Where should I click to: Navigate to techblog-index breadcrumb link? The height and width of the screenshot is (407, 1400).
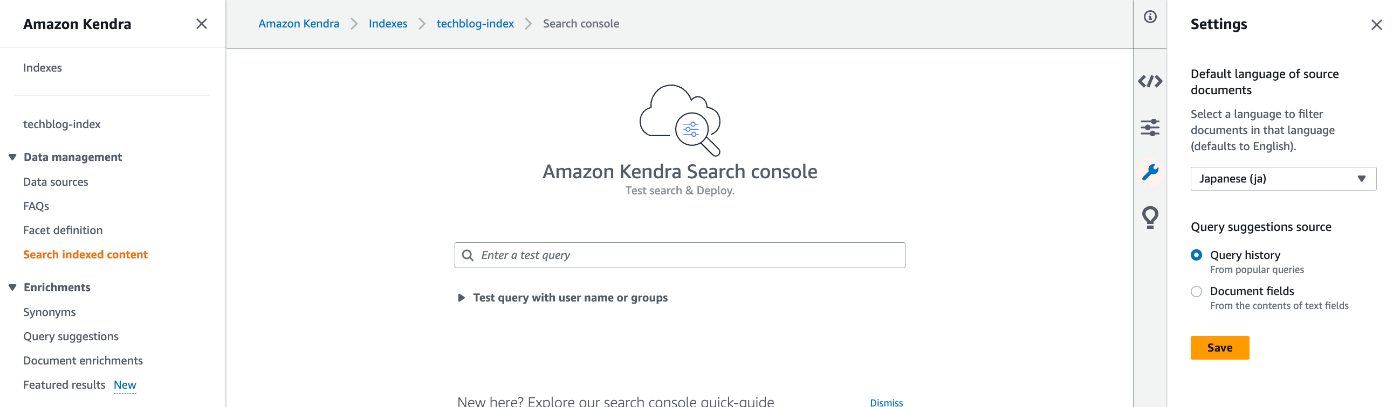[x=475, y=23]
